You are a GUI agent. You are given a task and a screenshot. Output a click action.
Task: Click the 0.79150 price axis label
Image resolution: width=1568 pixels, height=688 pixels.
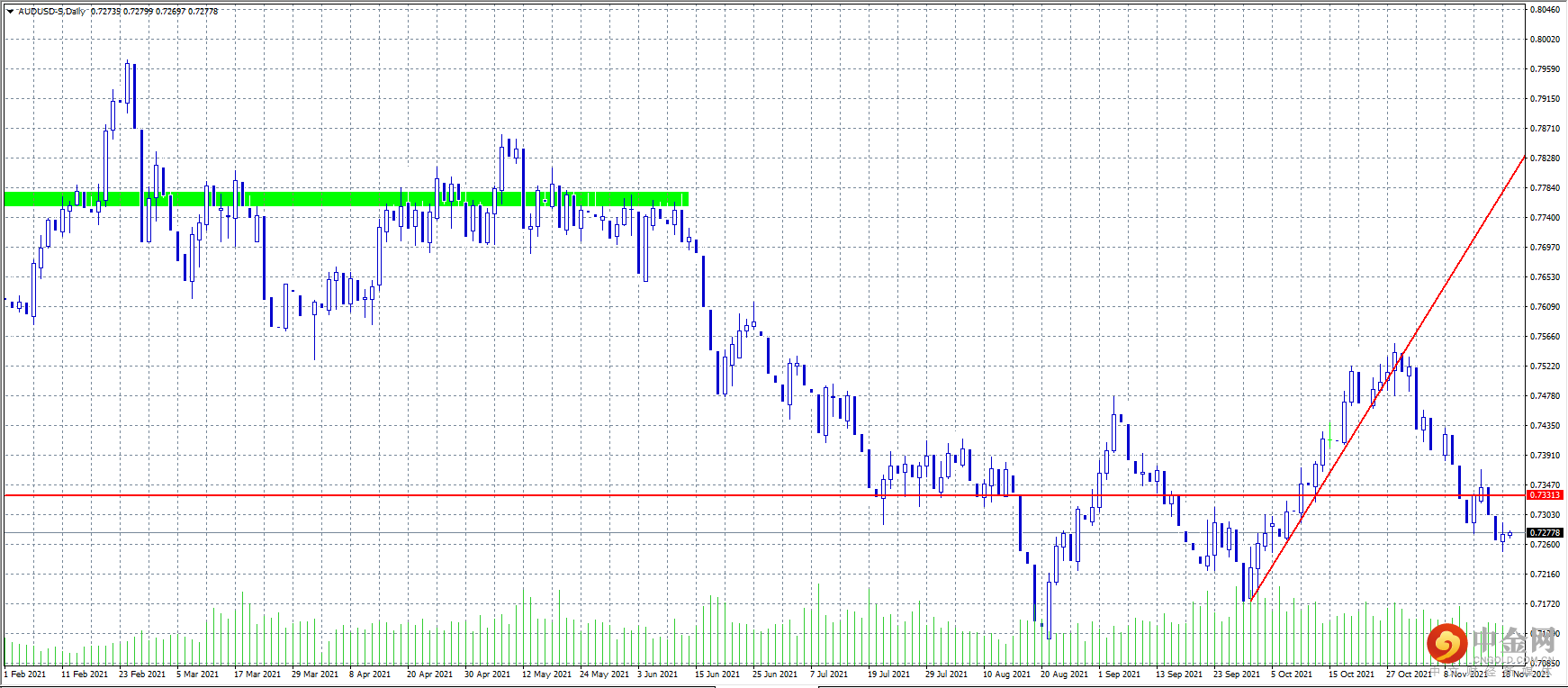[x=1545, y=99]
